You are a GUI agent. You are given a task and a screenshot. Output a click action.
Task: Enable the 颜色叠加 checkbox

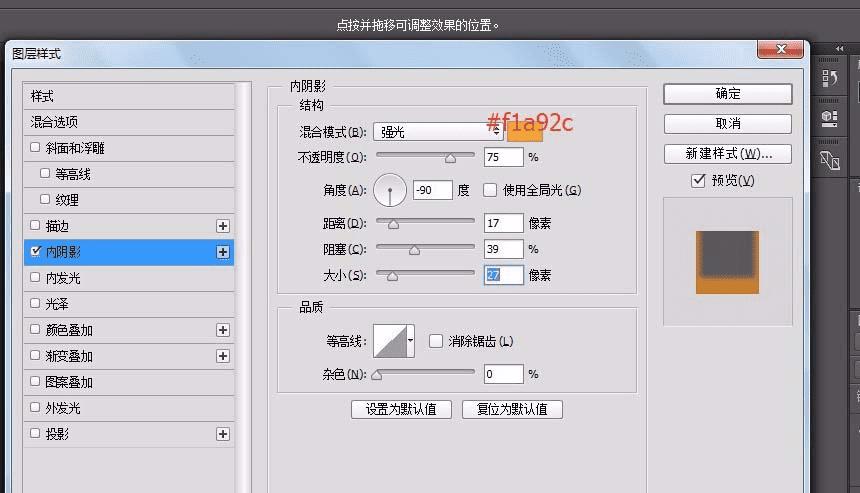point(35,329)
